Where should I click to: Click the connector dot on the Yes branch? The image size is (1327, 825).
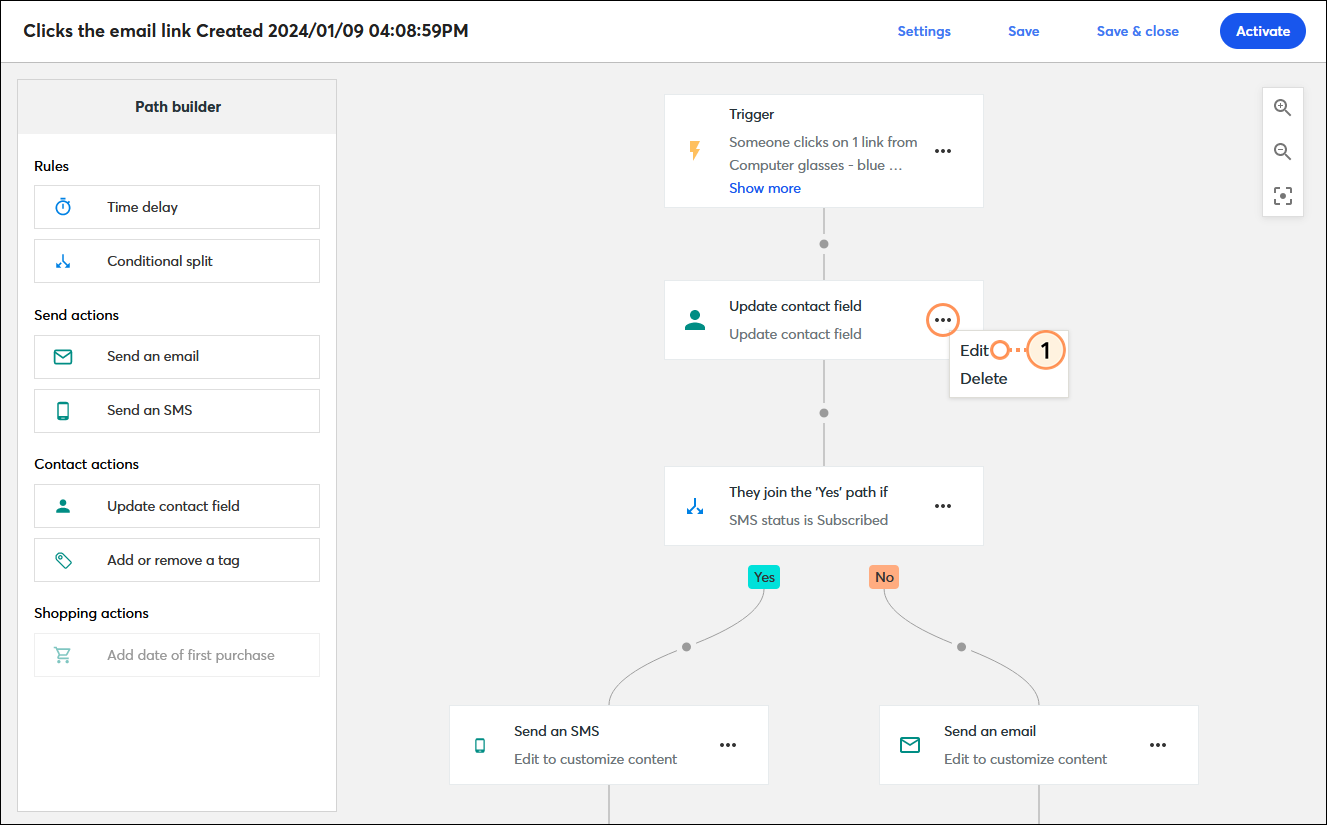686,646
